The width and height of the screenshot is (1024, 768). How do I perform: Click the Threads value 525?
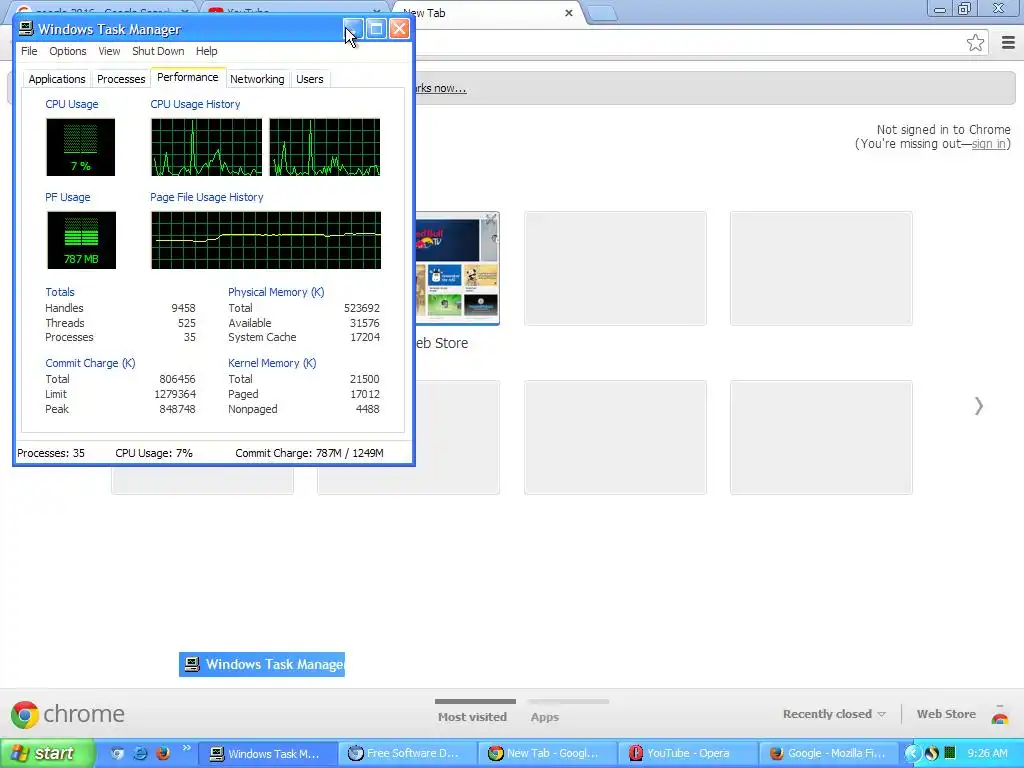click(x=187, y=323)
